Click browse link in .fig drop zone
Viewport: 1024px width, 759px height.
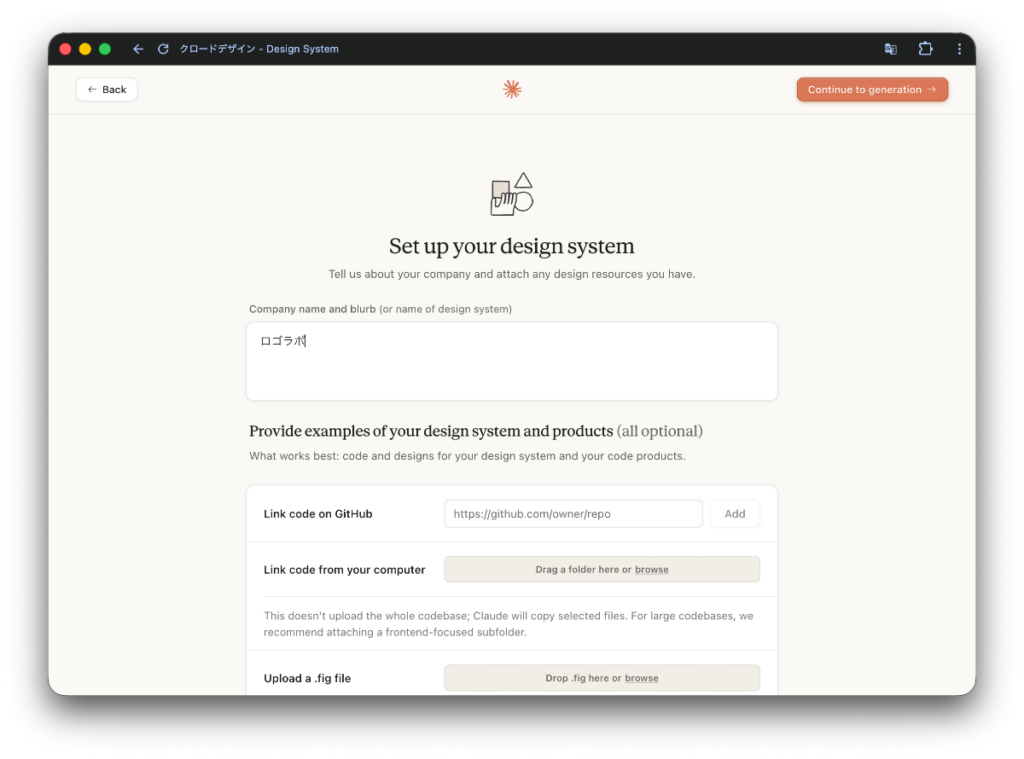coord(641,678)
